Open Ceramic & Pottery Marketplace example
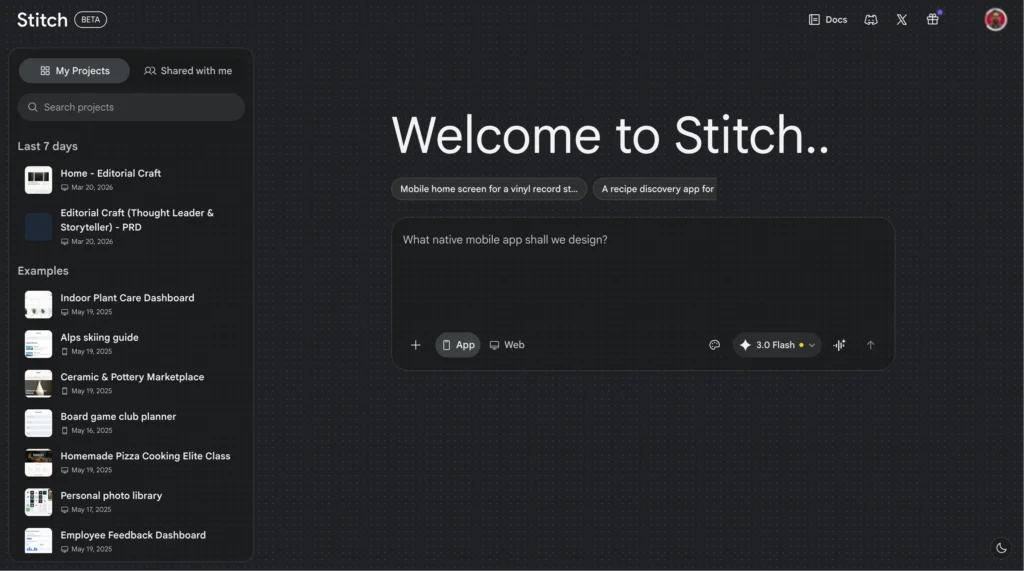The image size is (1024, 571). (x=131, y=383)
